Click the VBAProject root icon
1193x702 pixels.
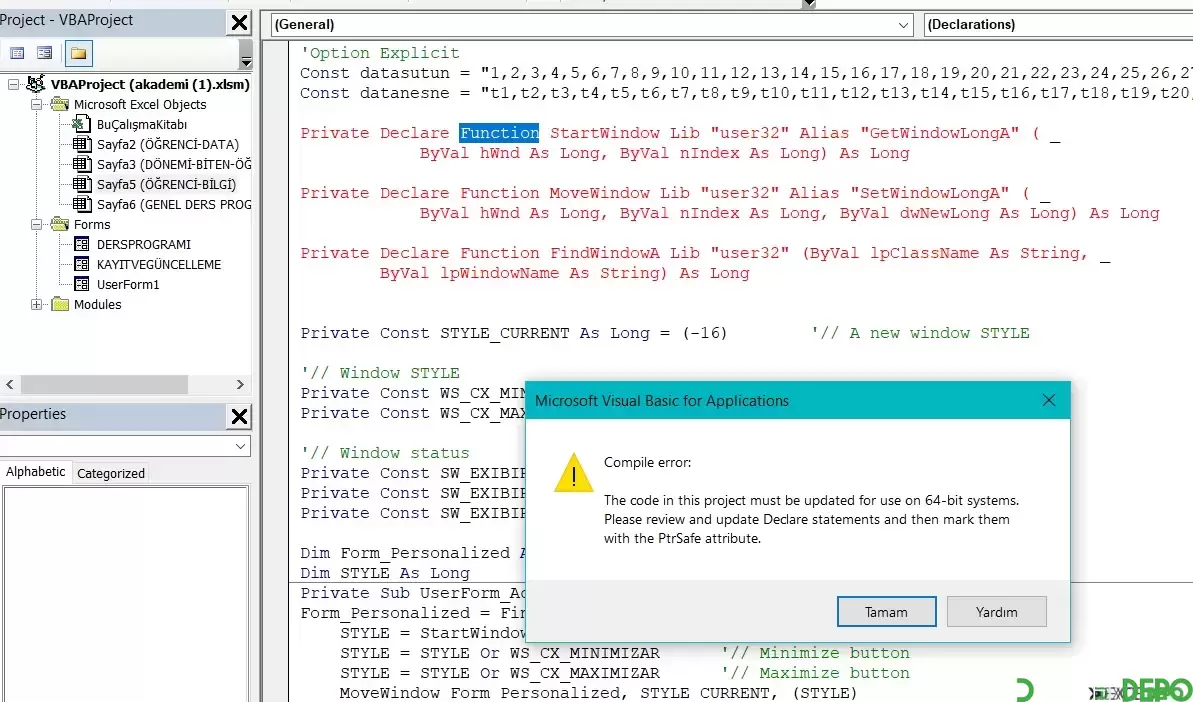pos(35,84)
